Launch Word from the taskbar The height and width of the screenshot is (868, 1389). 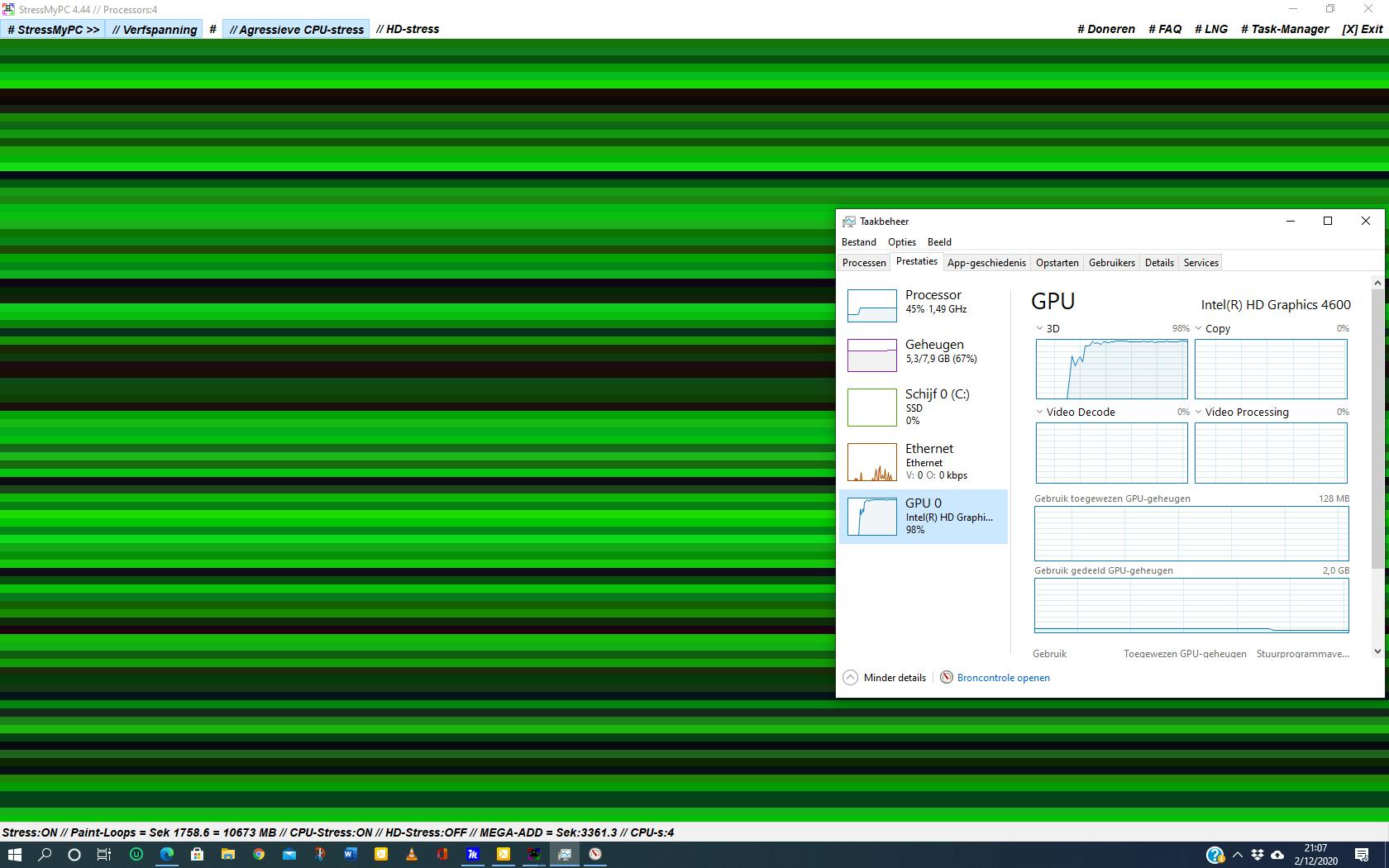pyautogui.click(x=350, y=854)
